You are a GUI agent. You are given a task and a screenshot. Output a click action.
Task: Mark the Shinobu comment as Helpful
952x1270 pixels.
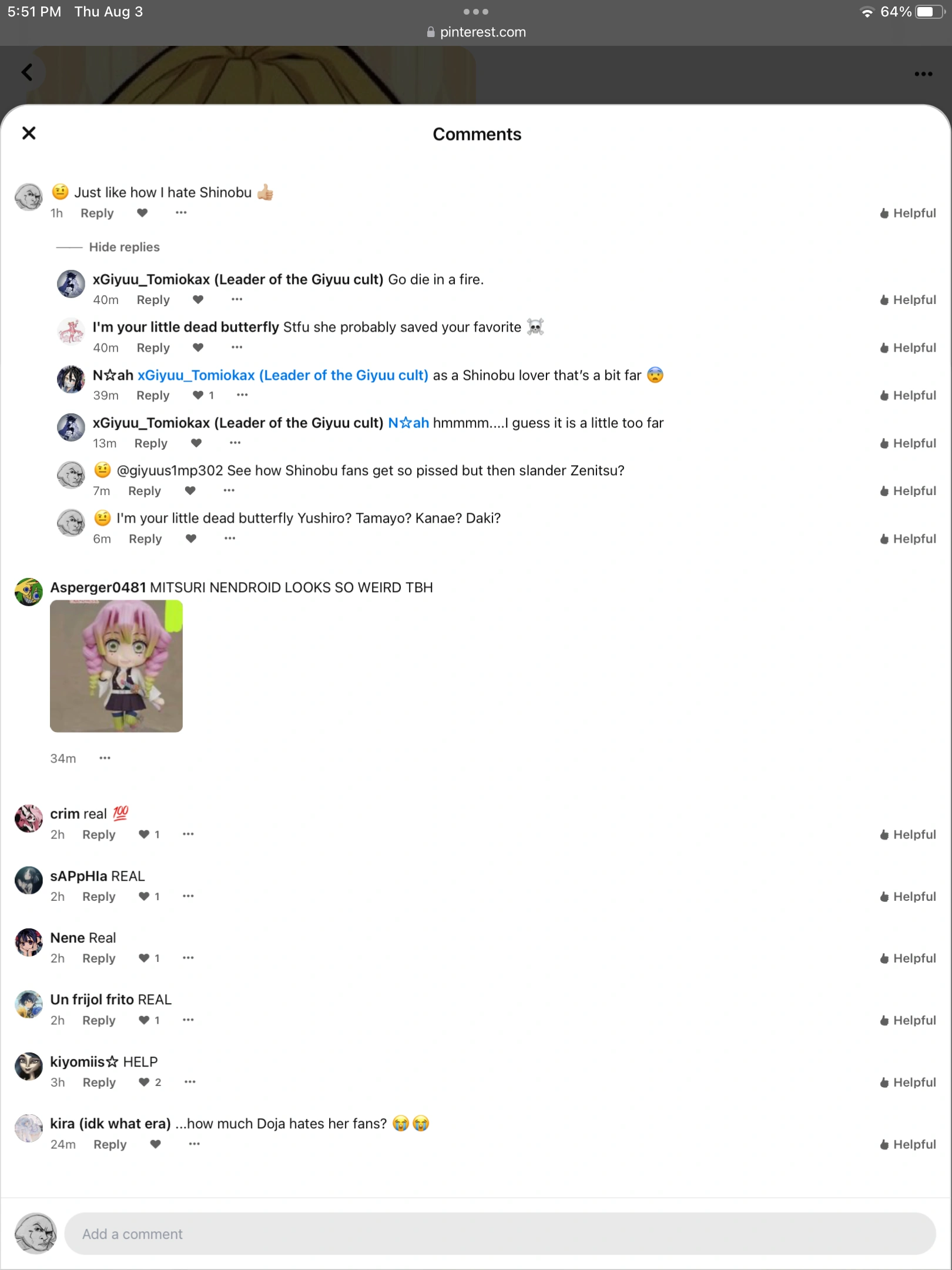click(x=907, y=213)
